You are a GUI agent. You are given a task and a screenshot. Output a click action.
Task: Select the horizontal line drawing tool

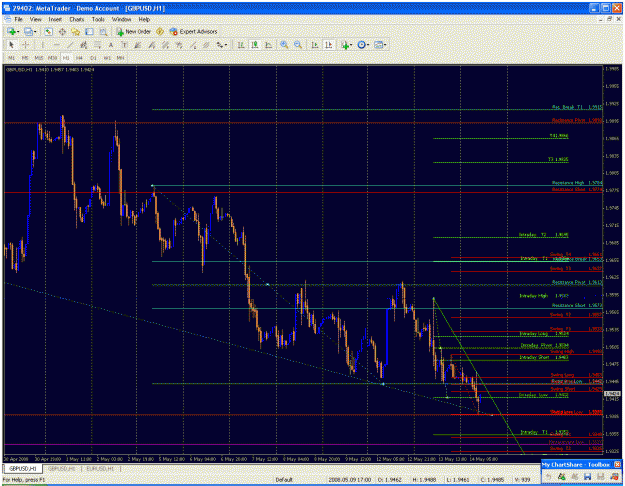click(56, 45)
